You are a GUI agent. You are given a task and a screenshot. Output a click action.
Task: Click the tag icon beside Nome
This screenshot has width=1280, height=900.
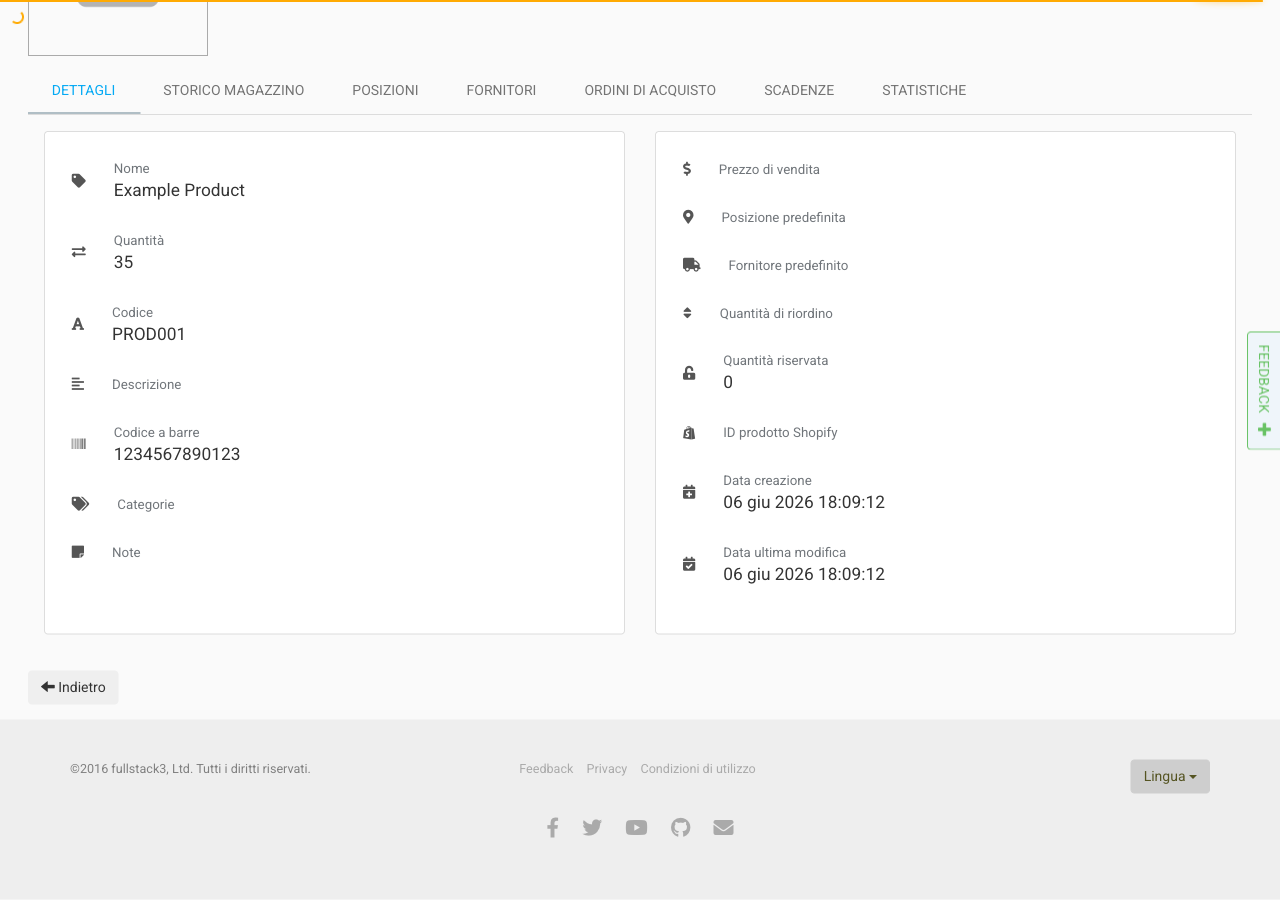pyautogui.click(x=78, y=181)
